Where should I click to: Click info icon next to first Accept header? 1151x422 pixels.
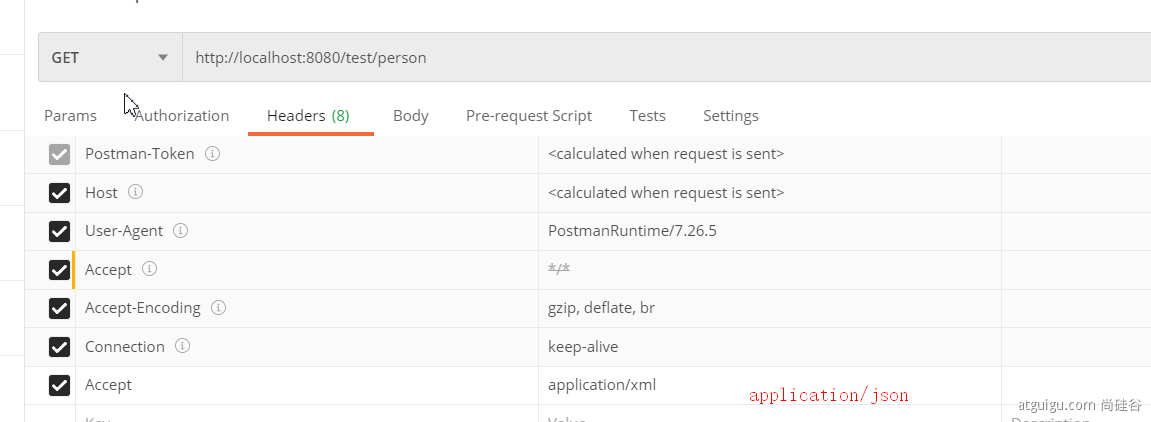[149, 269]
